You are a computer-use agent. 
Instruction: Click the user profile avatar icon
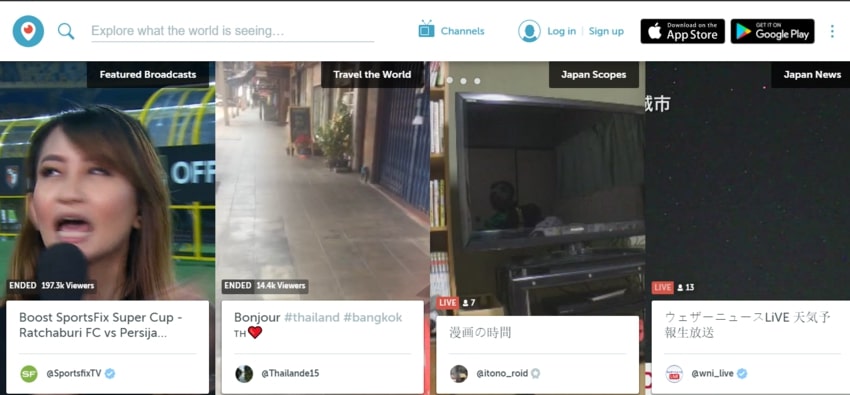coord(529,31)
